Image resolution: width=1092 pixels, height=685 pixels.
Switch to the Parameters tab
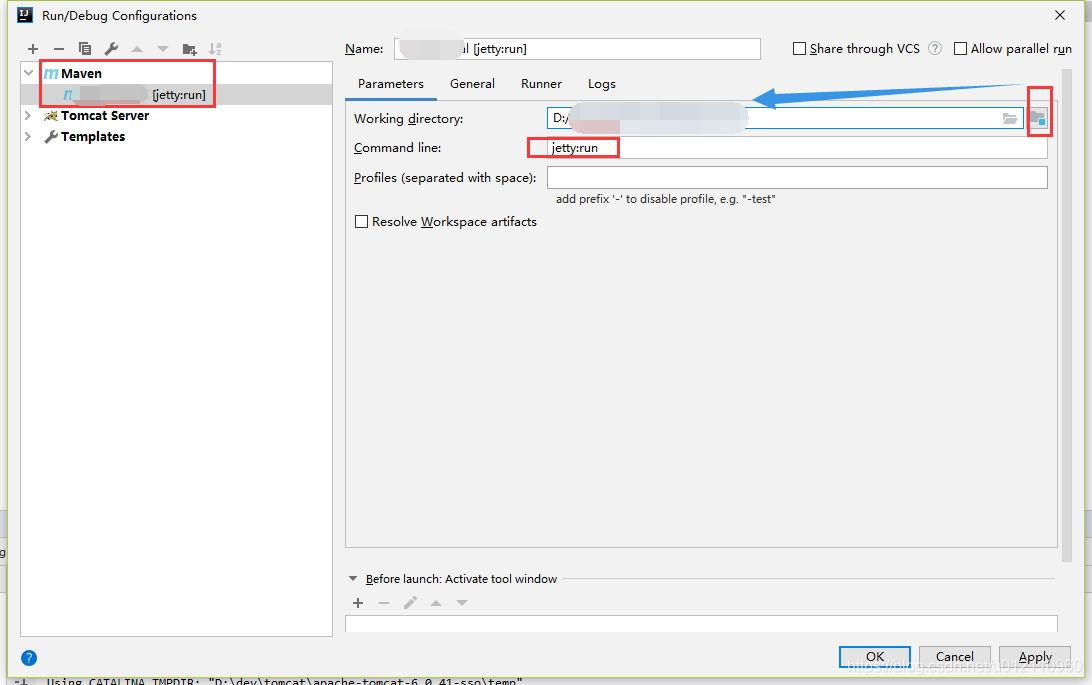click(391, 84)
